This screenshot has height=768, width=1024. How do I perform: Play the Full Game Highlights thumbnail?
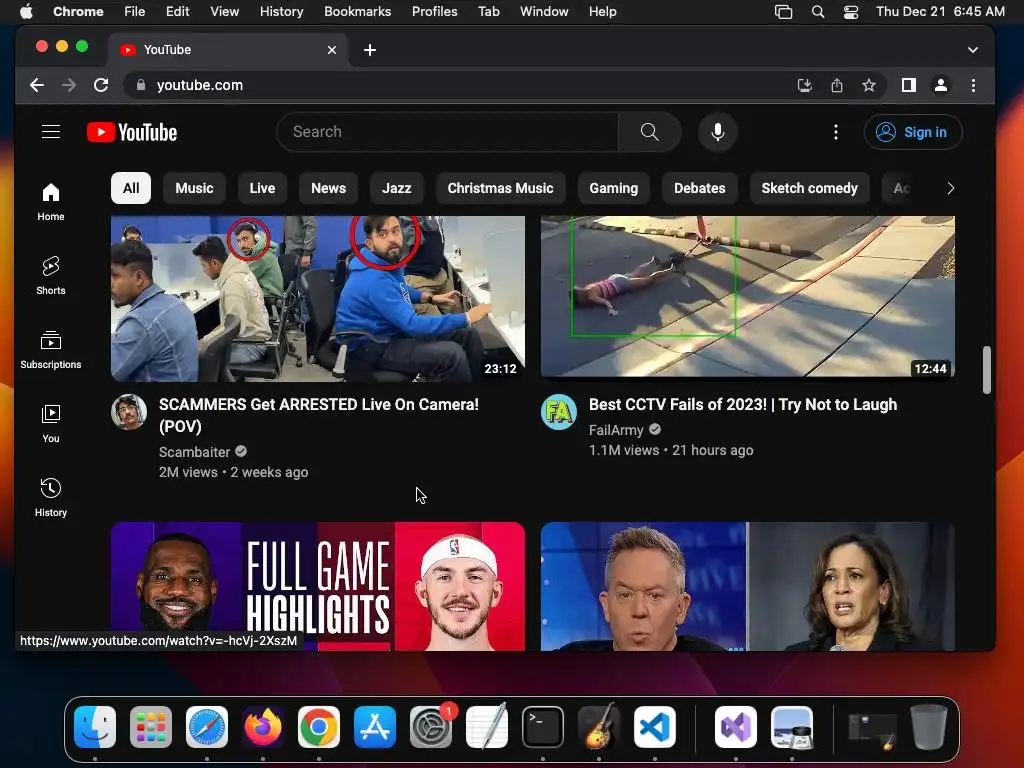pyautogui.click(x=317, y=586)
